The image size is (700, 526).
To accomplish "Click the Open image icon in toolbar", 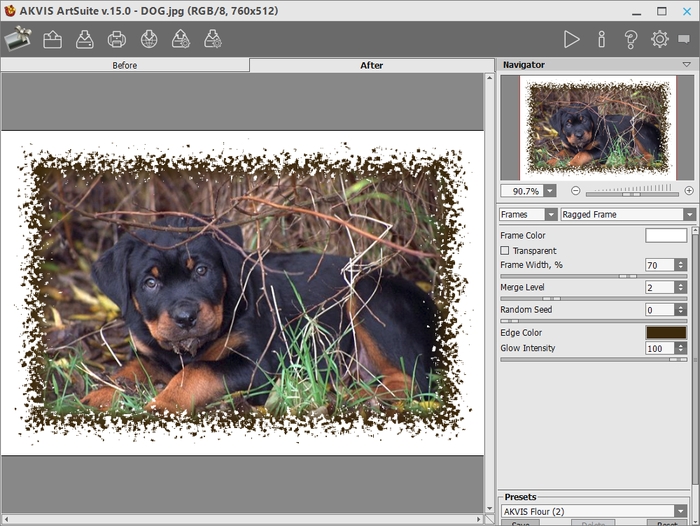I will click(x=52, y=40).
